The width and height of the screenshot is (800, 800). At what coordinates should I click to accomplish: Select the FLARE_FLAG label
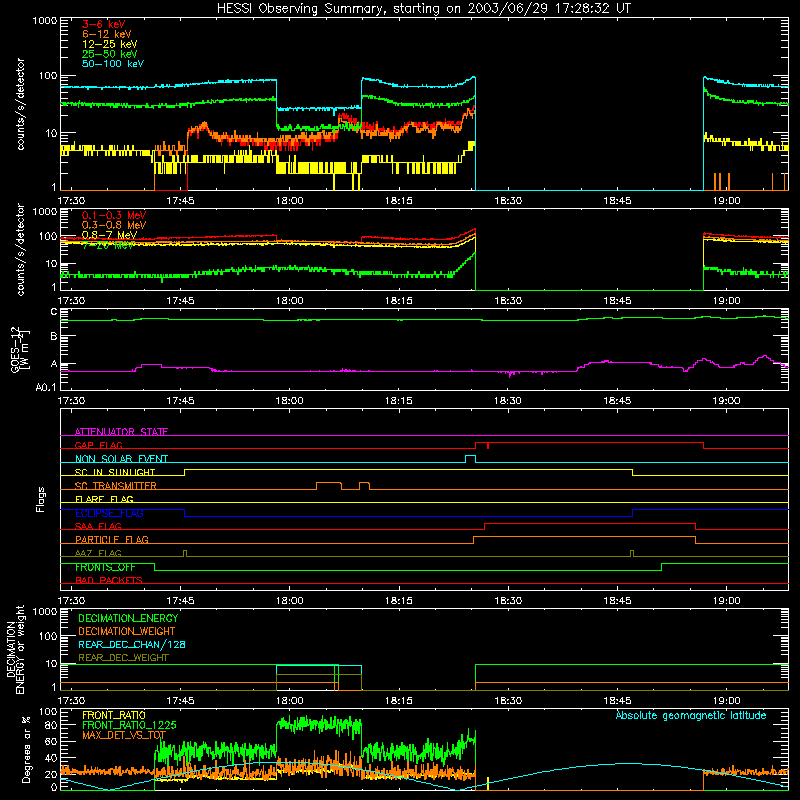pos(104,499)
